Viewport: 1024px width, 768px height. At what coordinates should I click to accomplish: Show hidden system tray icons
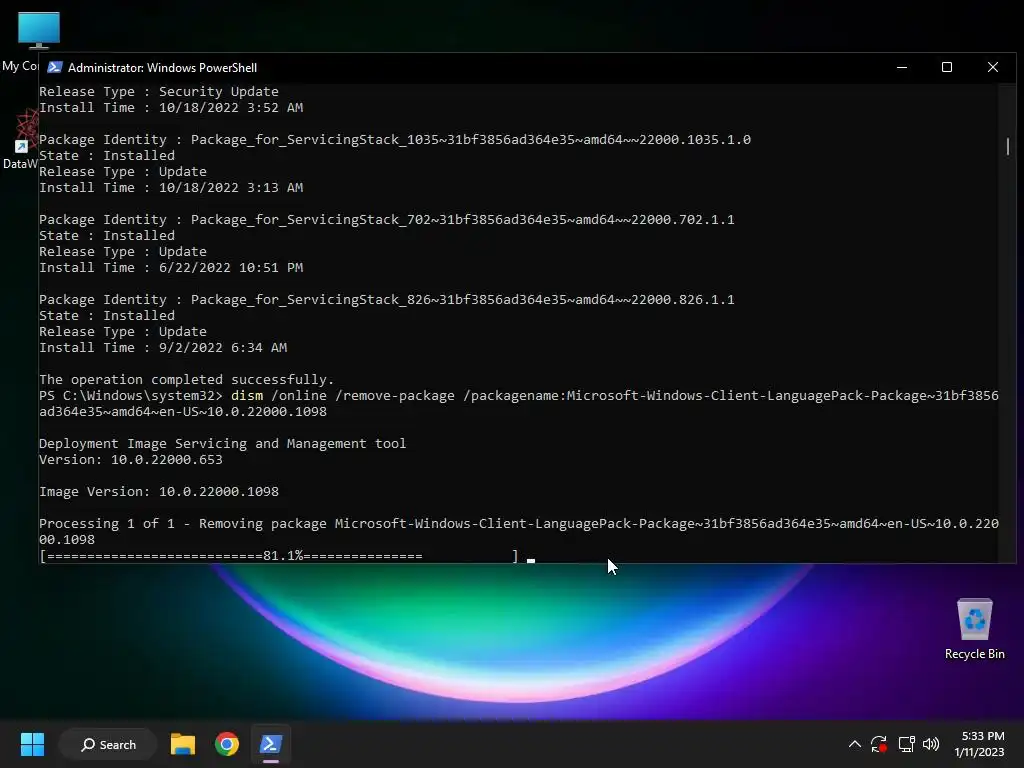pos(854,744)
